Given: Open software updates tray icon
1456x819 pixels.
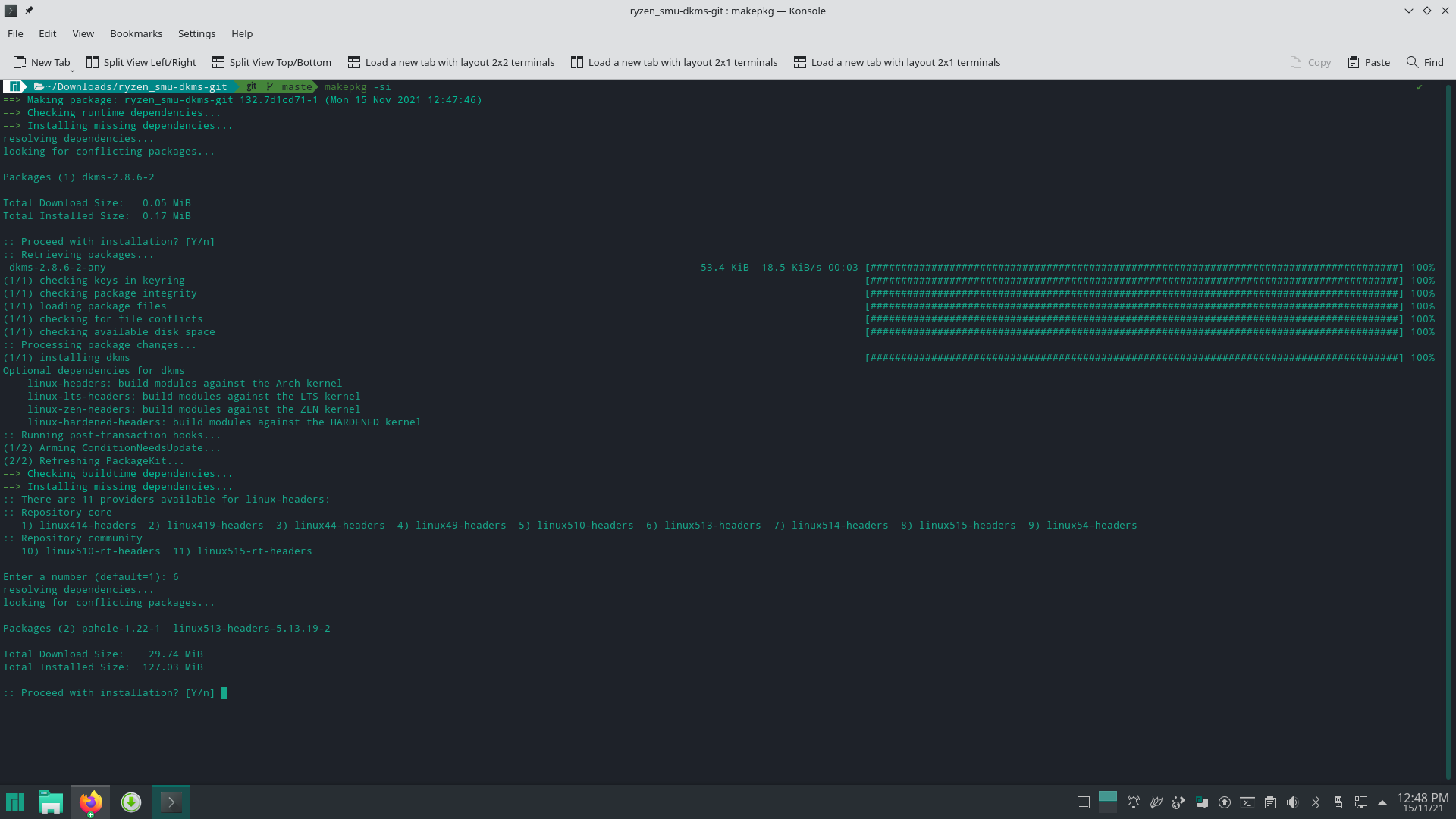Looking at the screenshot, I should [1225, 802].
